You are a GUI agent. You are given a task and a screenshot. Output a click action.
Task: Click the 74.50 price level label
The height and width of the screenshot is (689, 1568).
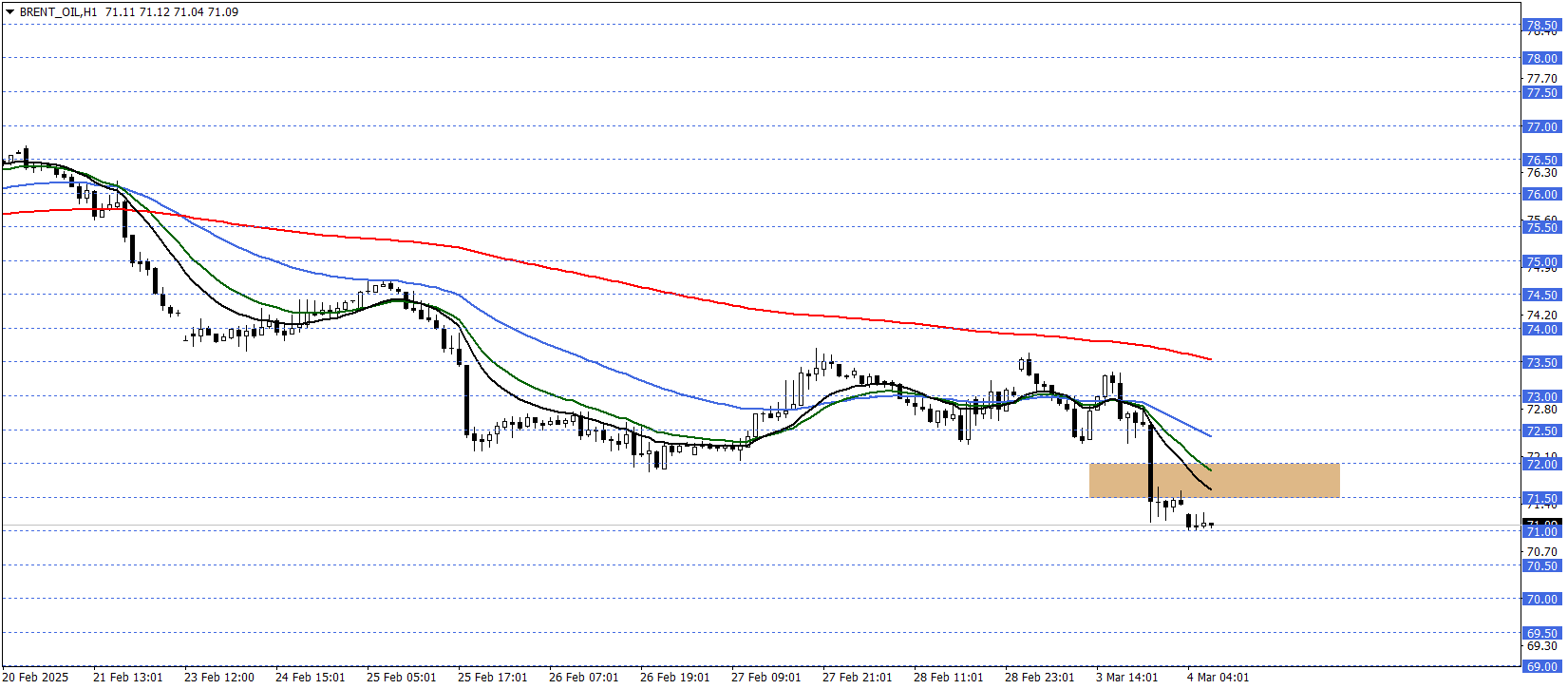(1541, 296)
